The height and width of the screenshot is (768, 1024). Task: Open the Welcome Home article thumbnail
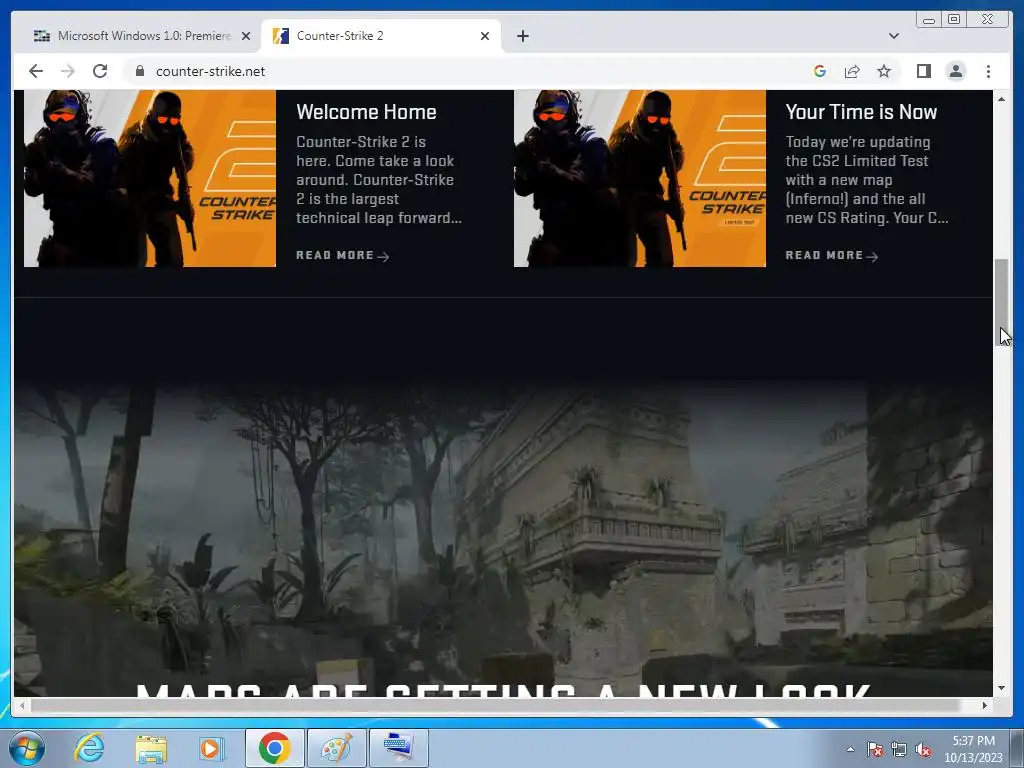point(150,178)
